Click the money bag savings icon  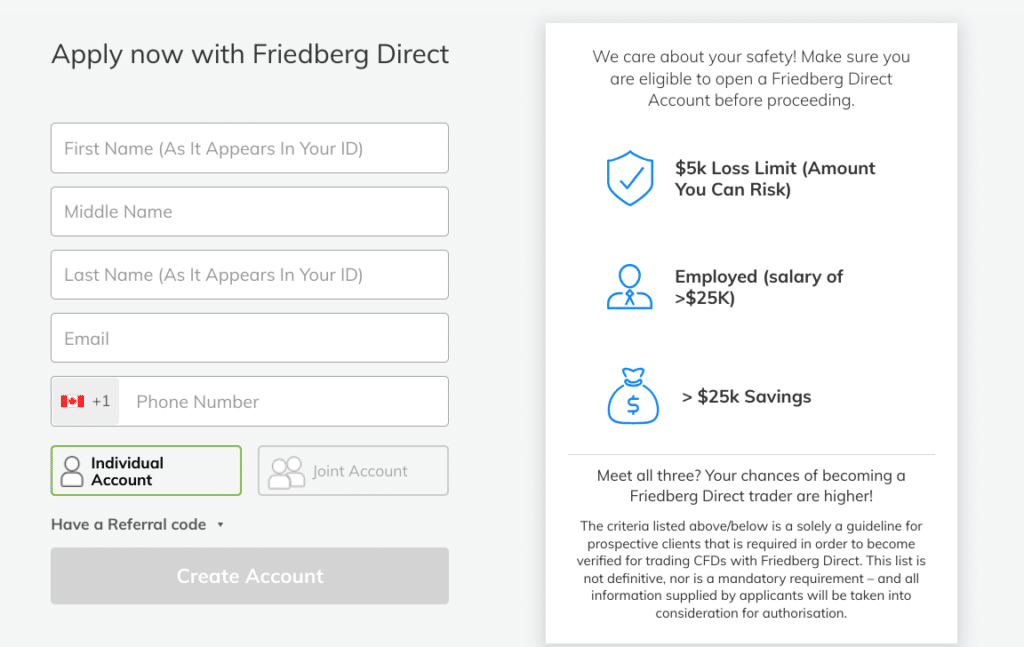pyautogui.click(x=633, y=396)
